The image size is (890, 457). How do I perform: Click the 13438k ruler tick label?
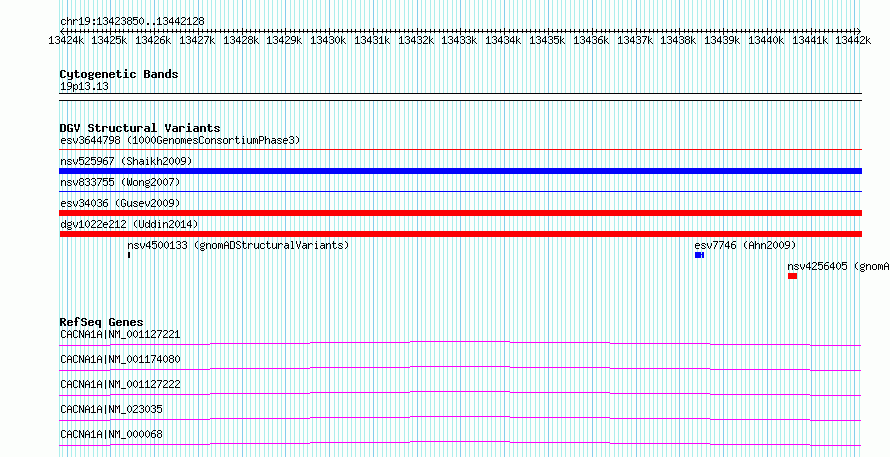pyautogui.click(x=678, y=40)
